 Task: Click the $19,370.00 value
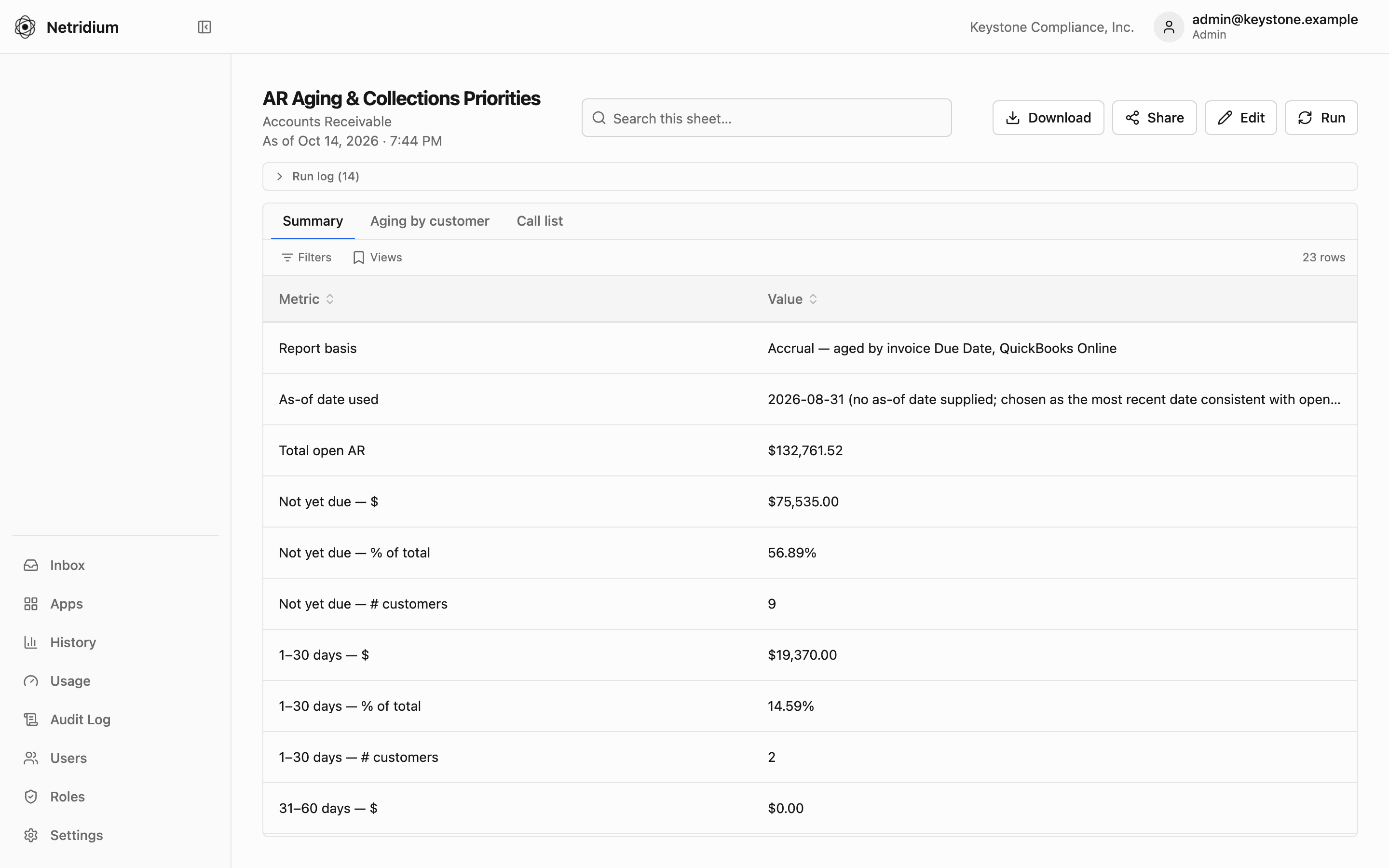pos(803,655)
